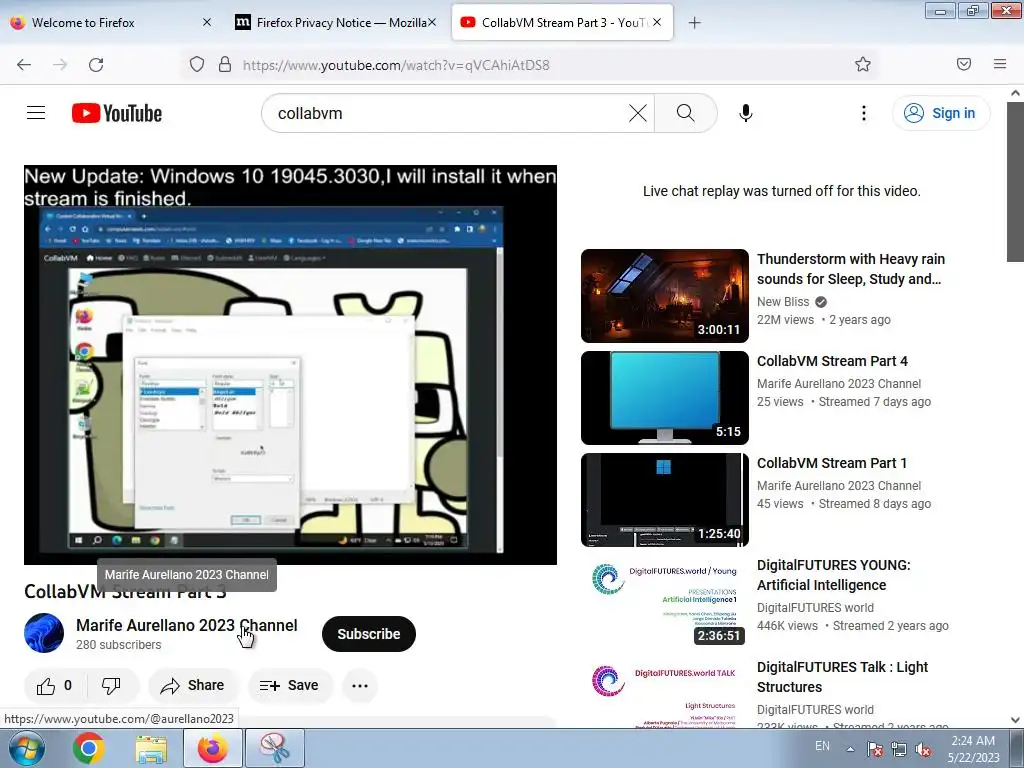The height and width of the screenshot is (768, 1024).
Task: Click the muted volume tray icon
Action: pyautogui.click(x=923, y=749)
